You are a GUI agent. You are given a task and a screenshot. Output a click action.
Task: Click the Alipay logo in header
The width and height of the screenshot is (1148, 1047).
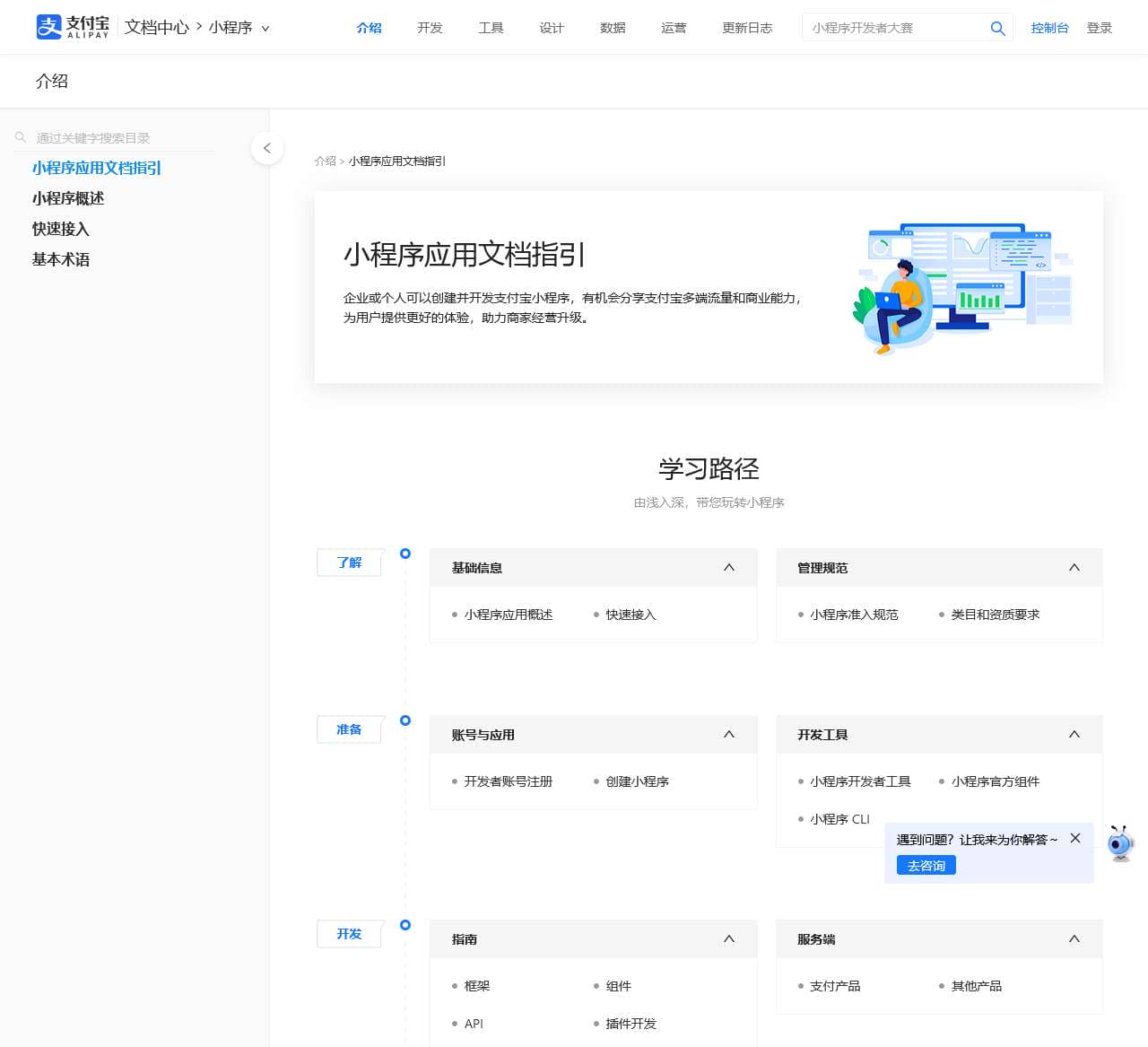[72, 27]
